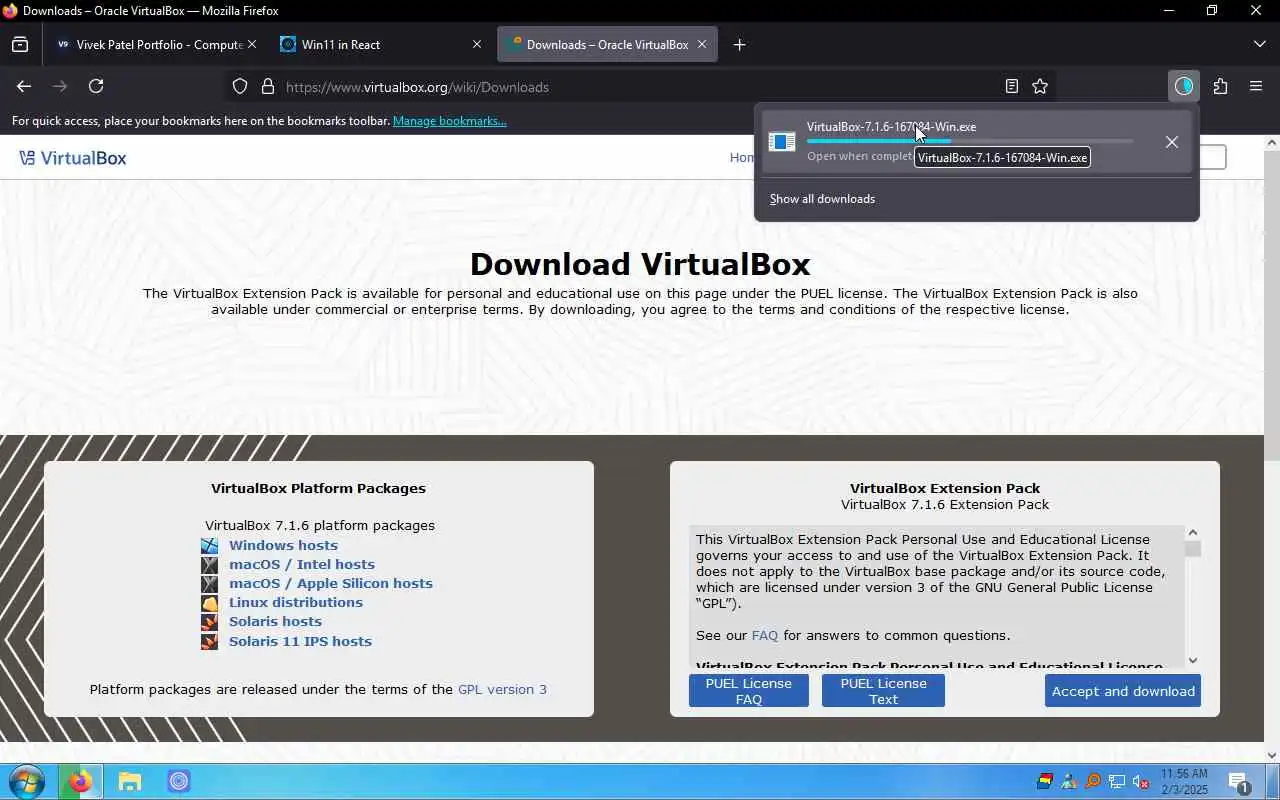1280x800 pixels.
Task: Open the macOS / Intel hosts link
Action: click(x=302, y=564)
